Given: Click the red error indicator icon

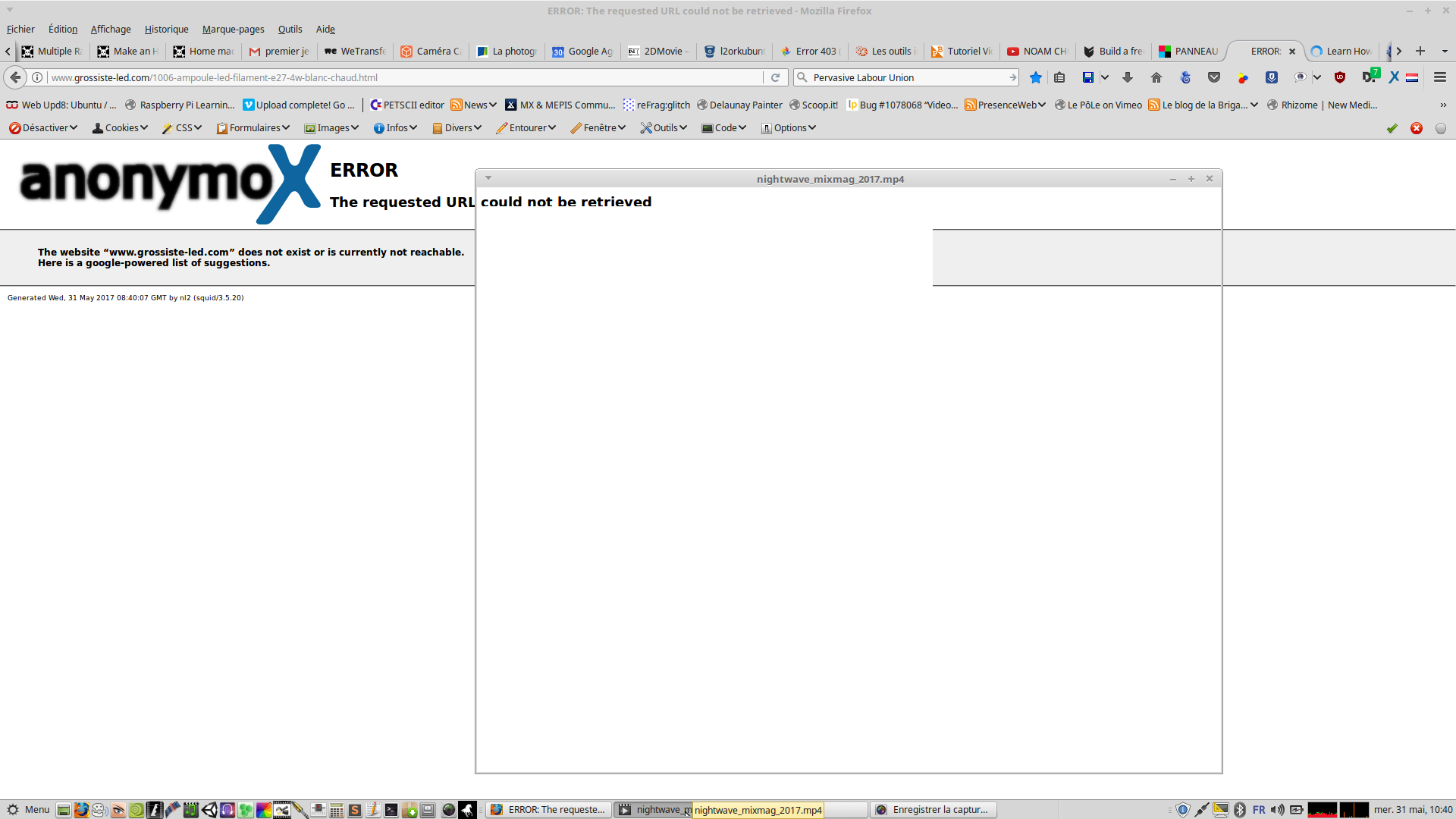Looking at the screenshot, I should click(1416, 128).
